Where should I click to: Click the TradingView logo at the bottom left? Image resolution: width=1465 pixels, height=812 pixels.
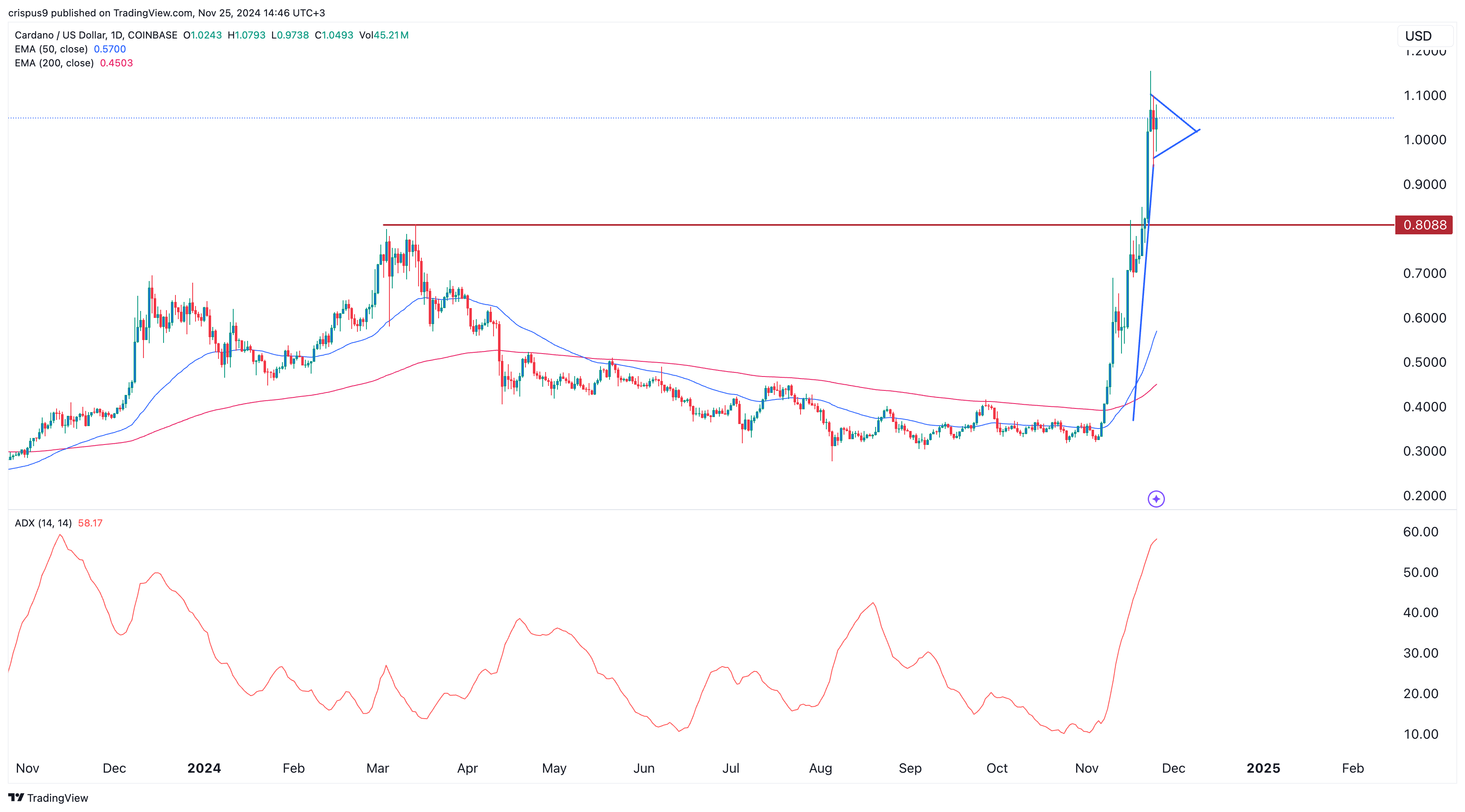click(x=48, y=798)
